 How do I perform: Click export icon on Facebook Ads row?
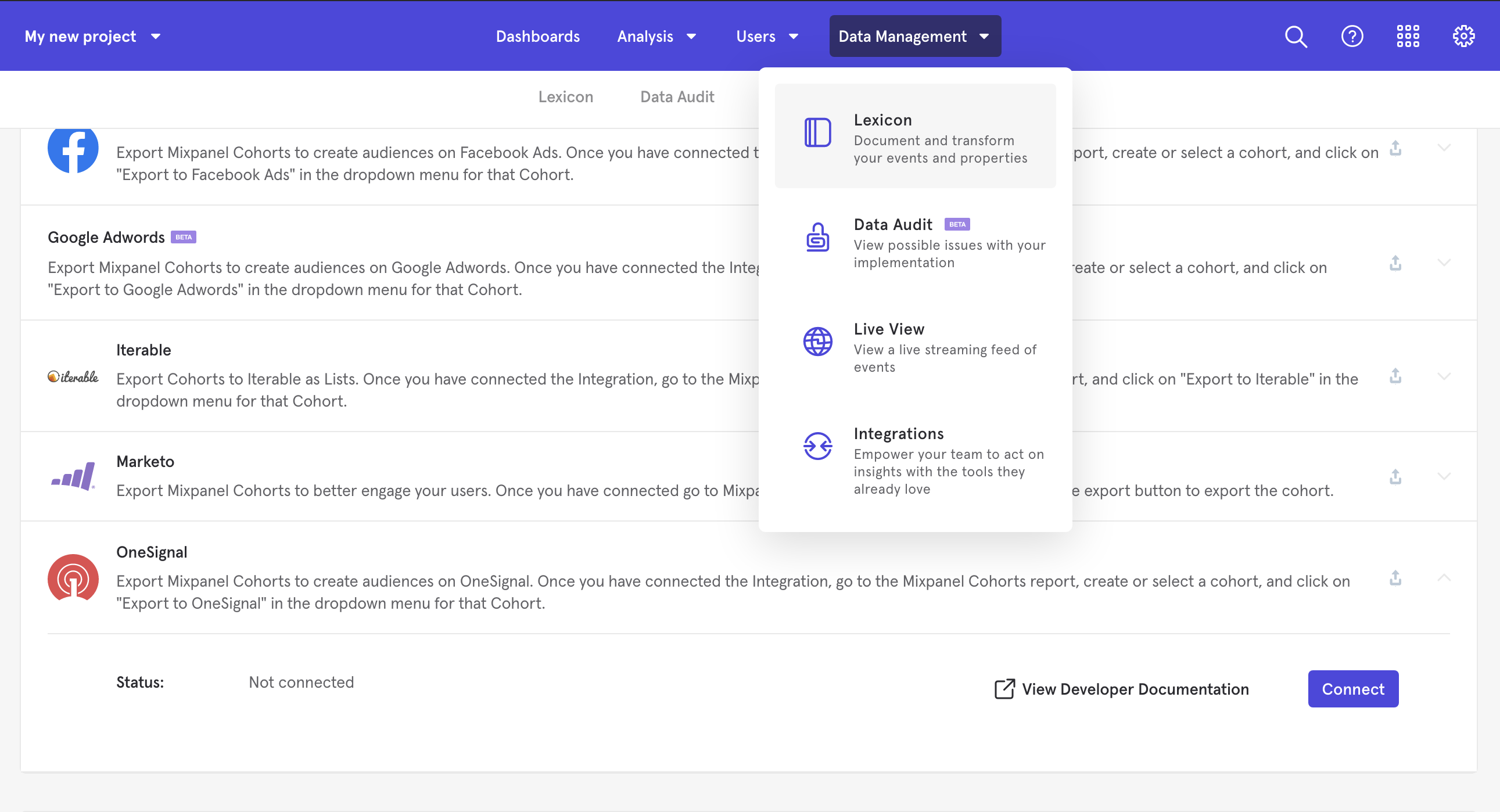click(1395, 148)
